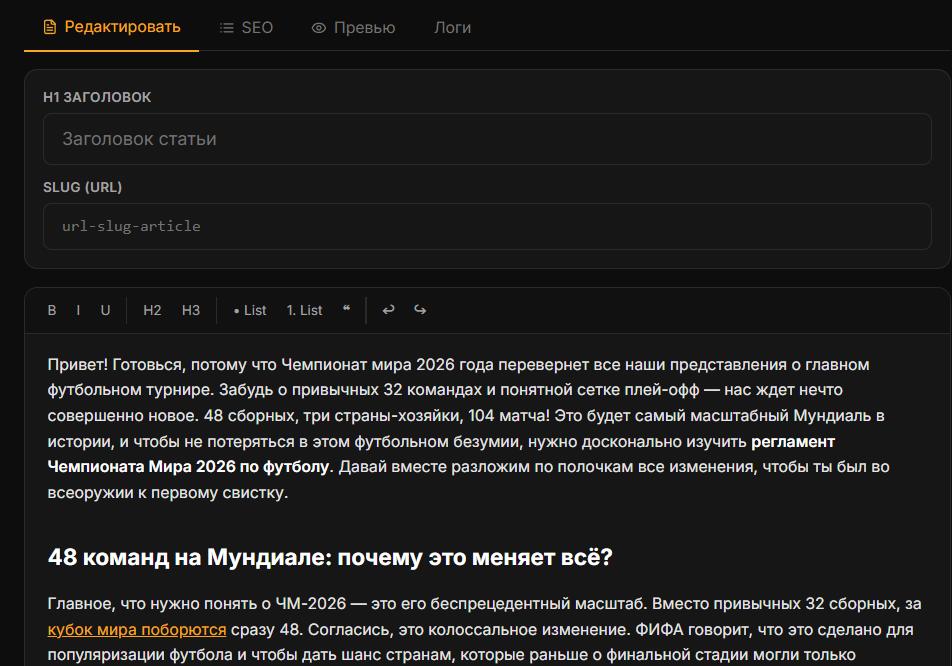Viewport: 952px width, 666px height.
Task: Click the heading 48 команд на Мундиале
Action: click(330, 557)
